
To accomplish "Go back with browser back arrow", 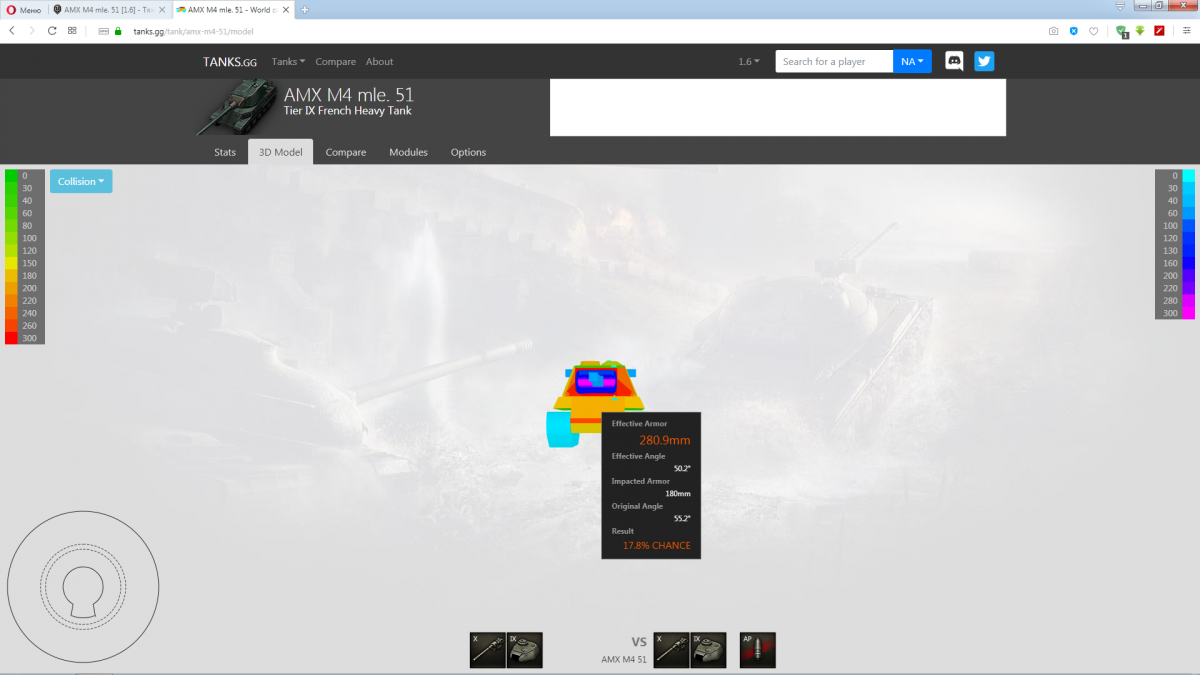I will point(12,31).
